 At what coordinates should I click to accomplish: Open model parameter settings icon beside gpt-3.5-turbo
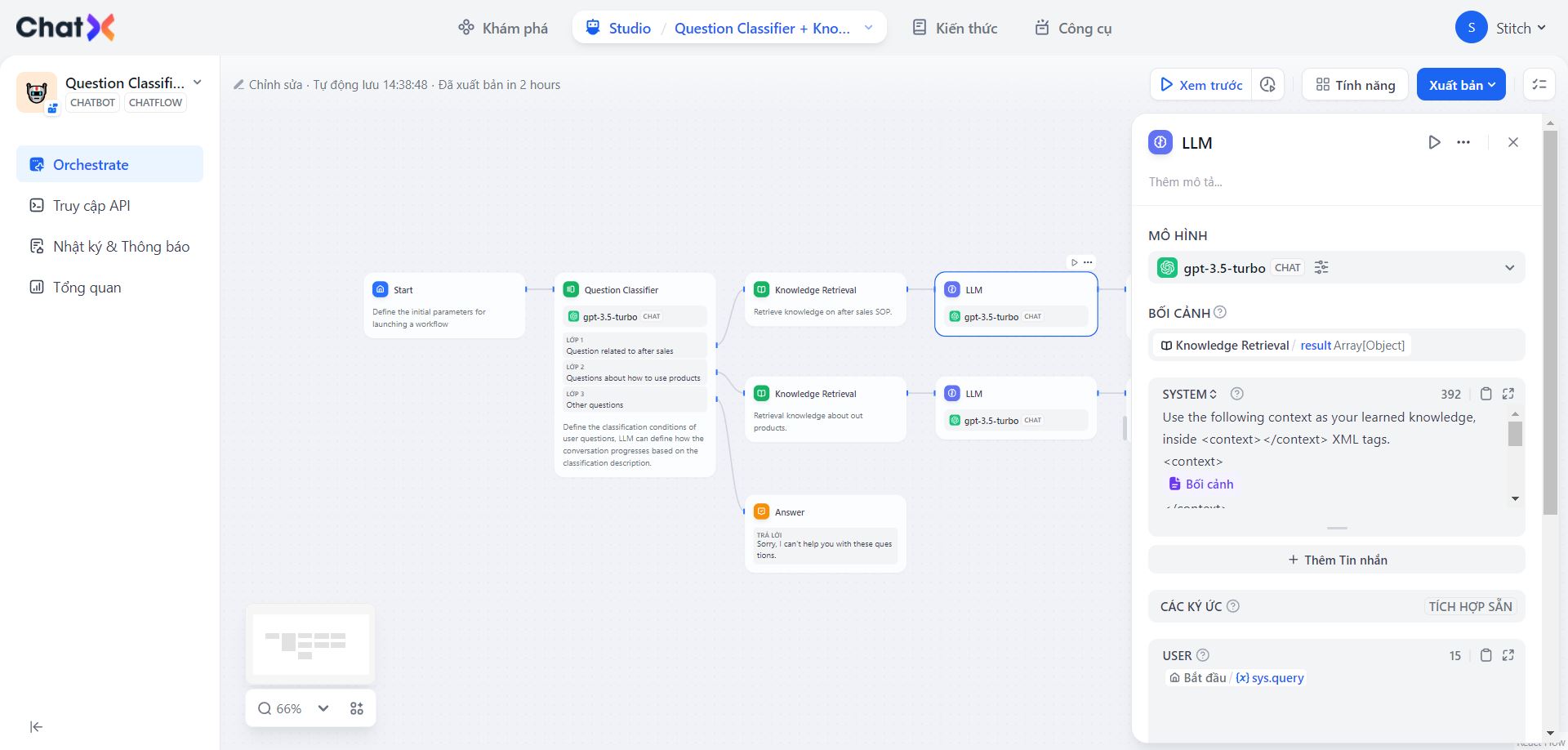click(x=1321, y=267)
